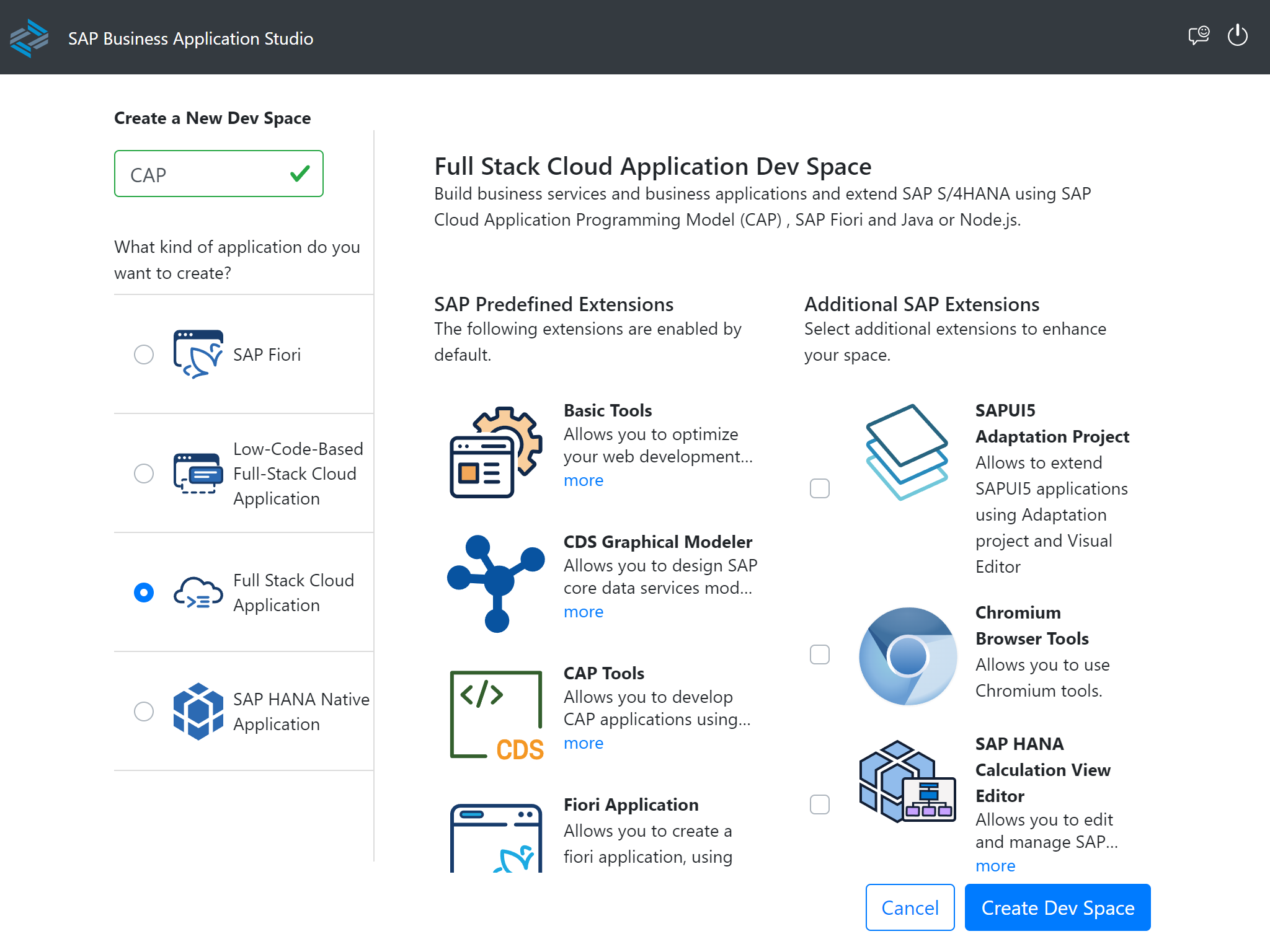
Task: Click the 'Additional SAP Extensions' heading
Action: 922,304
